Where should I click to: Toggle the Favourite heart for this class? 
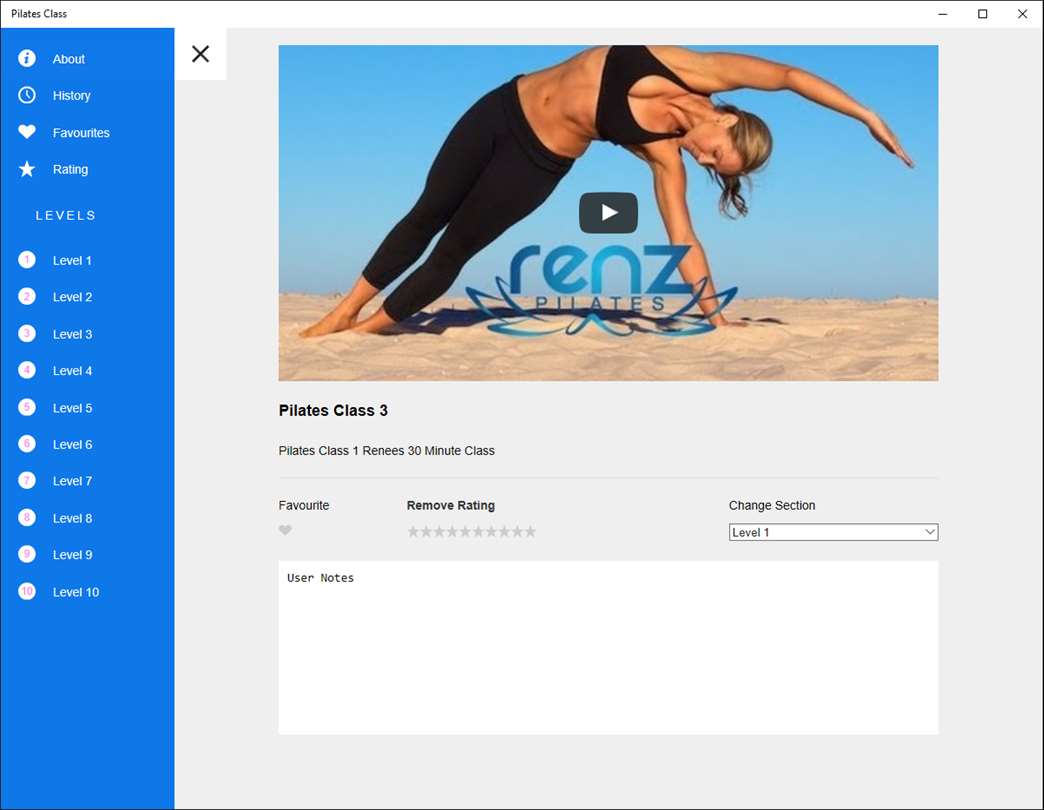(x=285, y=530)
